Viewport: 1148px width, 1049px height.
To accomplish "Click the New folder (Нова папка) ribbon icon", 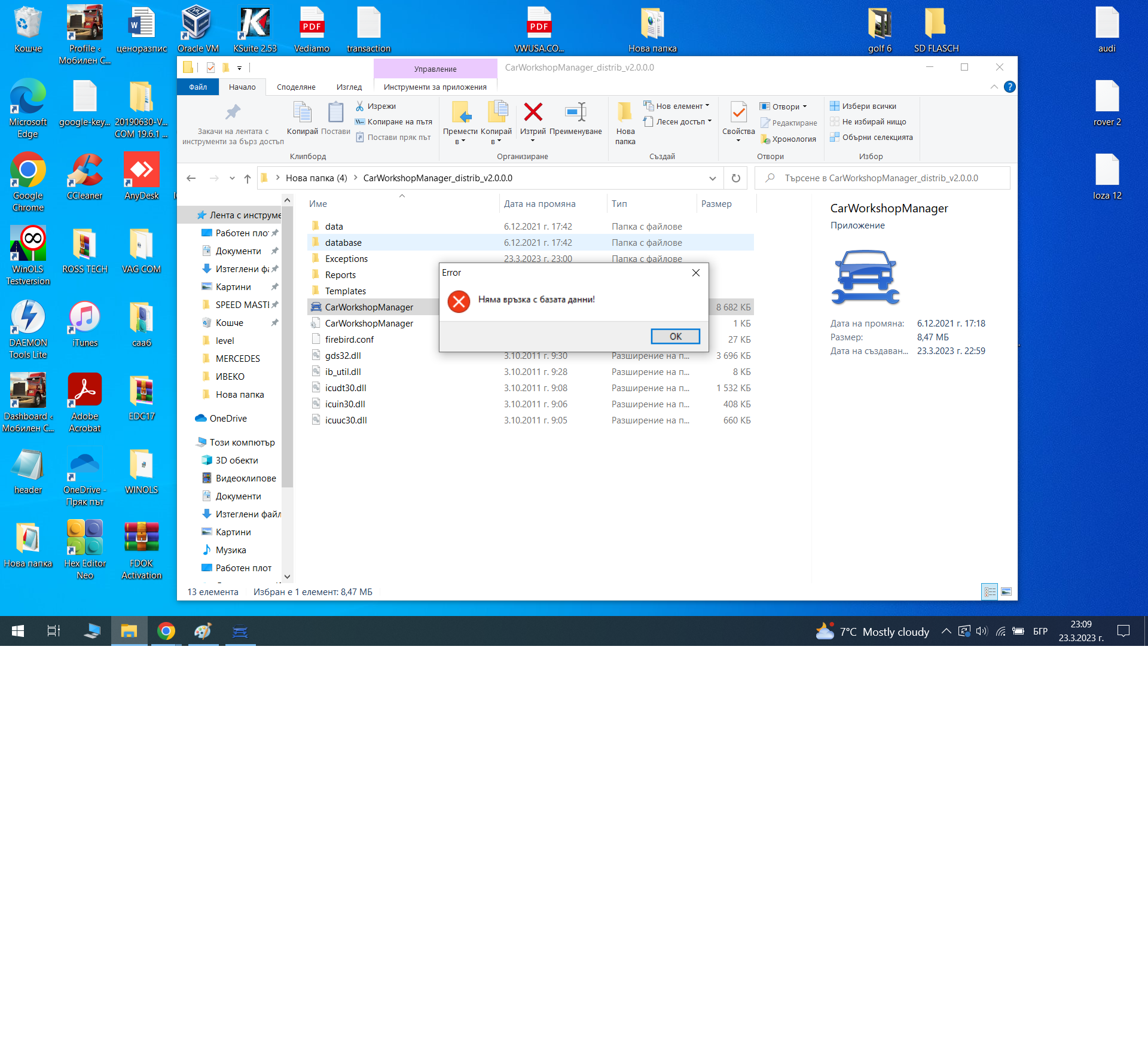I will click(625, 112).
